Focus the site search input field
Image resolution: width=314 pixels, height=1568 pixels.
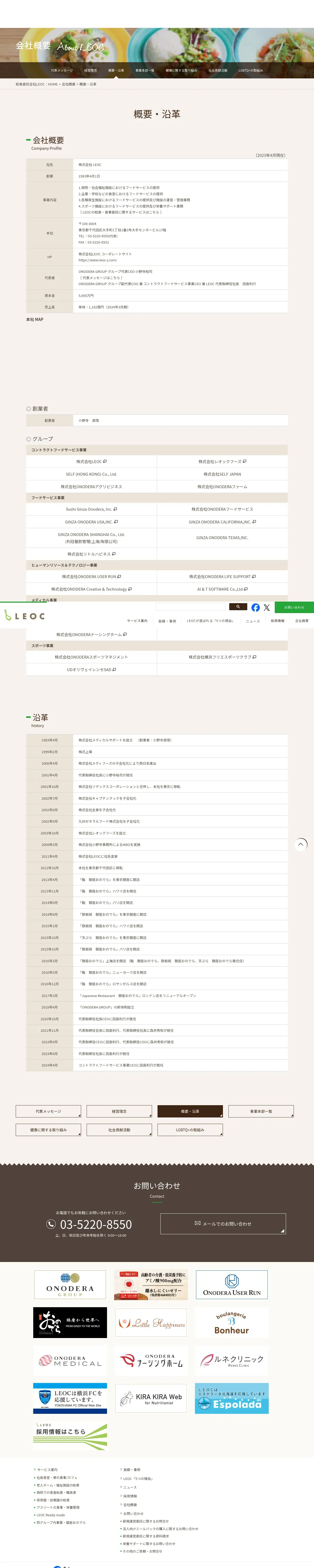click(x=191, y=607)
